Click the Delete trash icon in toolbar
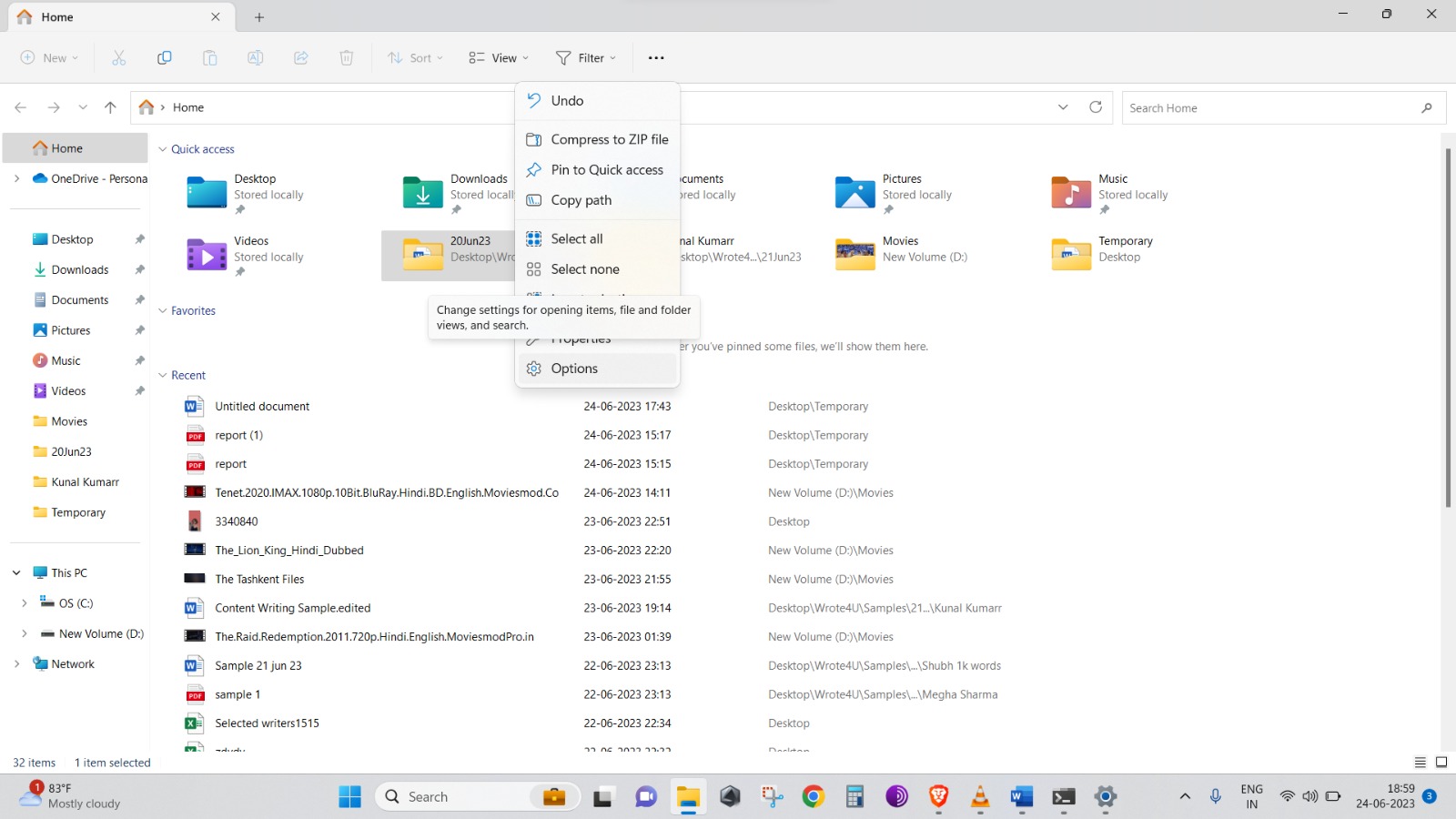Image resolution: width=1456 pixels, height=819 pixels. [x=346, y=58]
